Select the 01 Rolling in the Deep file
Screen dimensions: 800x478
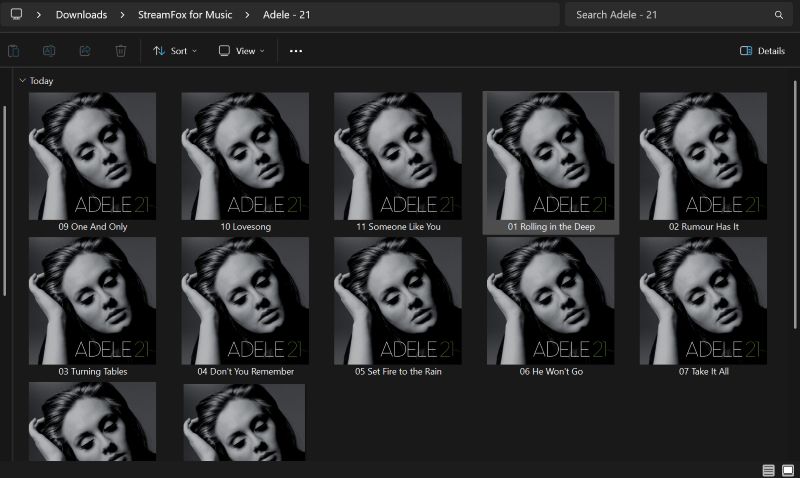pyautogui.click(x=550, y=162)
